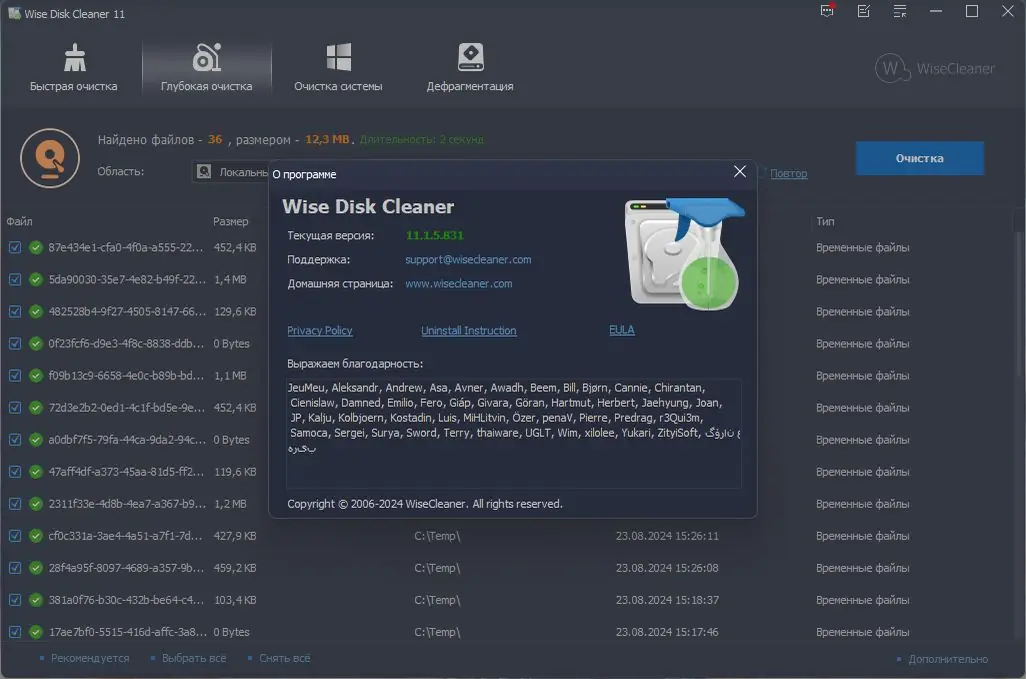The width and height of the screenshot is (1026, 679).
Task: Select file name 381a0f76-b30c-432b-be64-c4
Action: 126,600
